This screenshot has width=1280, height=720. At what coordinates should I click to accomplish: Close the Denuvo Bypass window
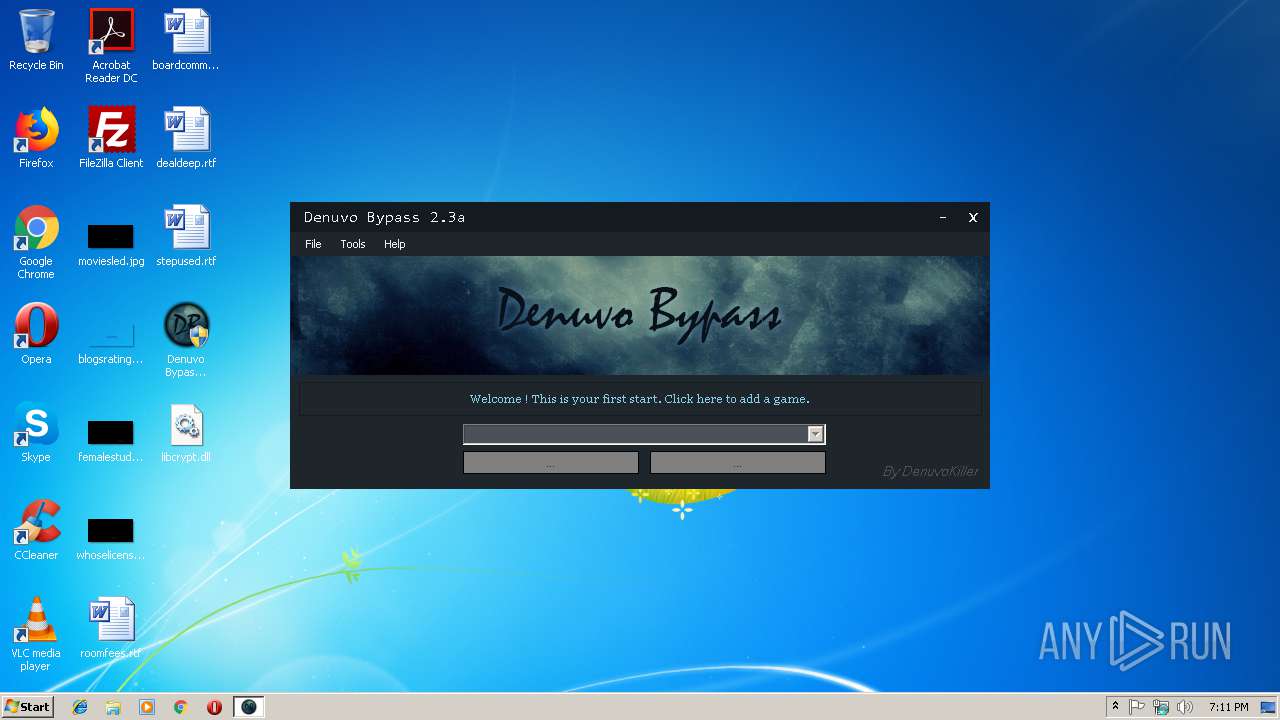point(973,217)
